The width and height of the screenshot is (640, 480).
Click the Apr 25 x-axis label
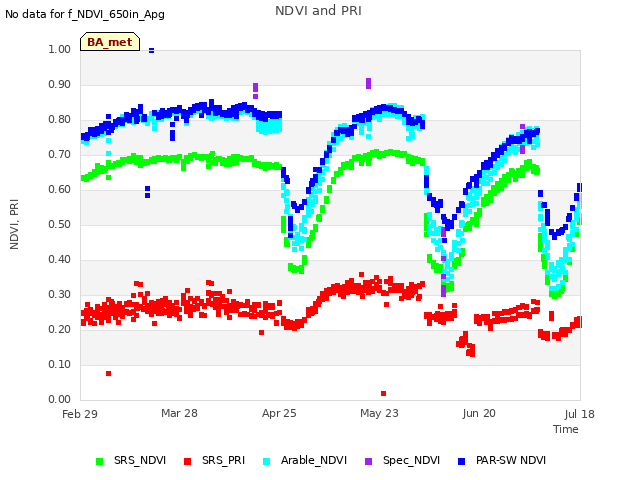[279, 413]
